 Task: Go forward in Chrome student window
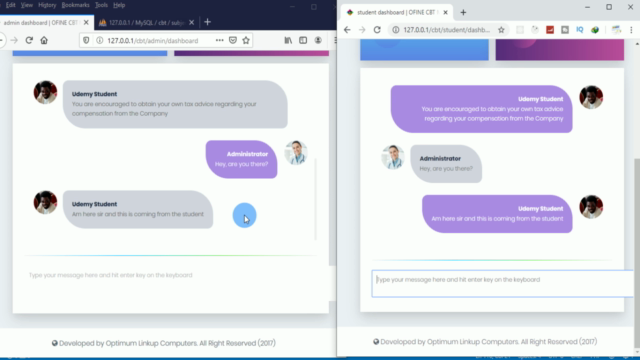pyautogui.click(x=362, y=30)
